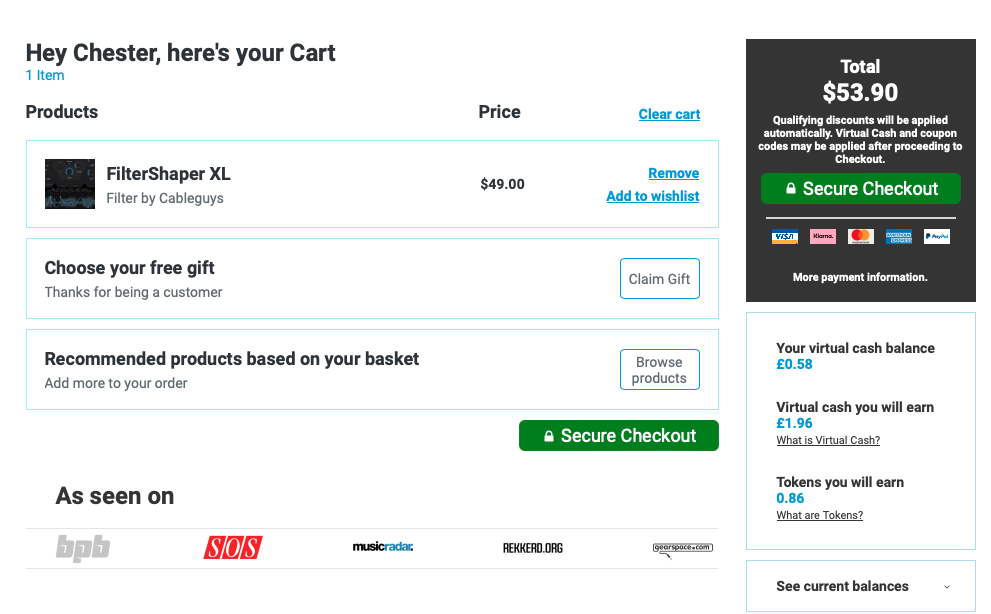Click the Qualifying discounts notice text
Image resolution: width=991 pixels, height=614 pixels.
(860, 140)
